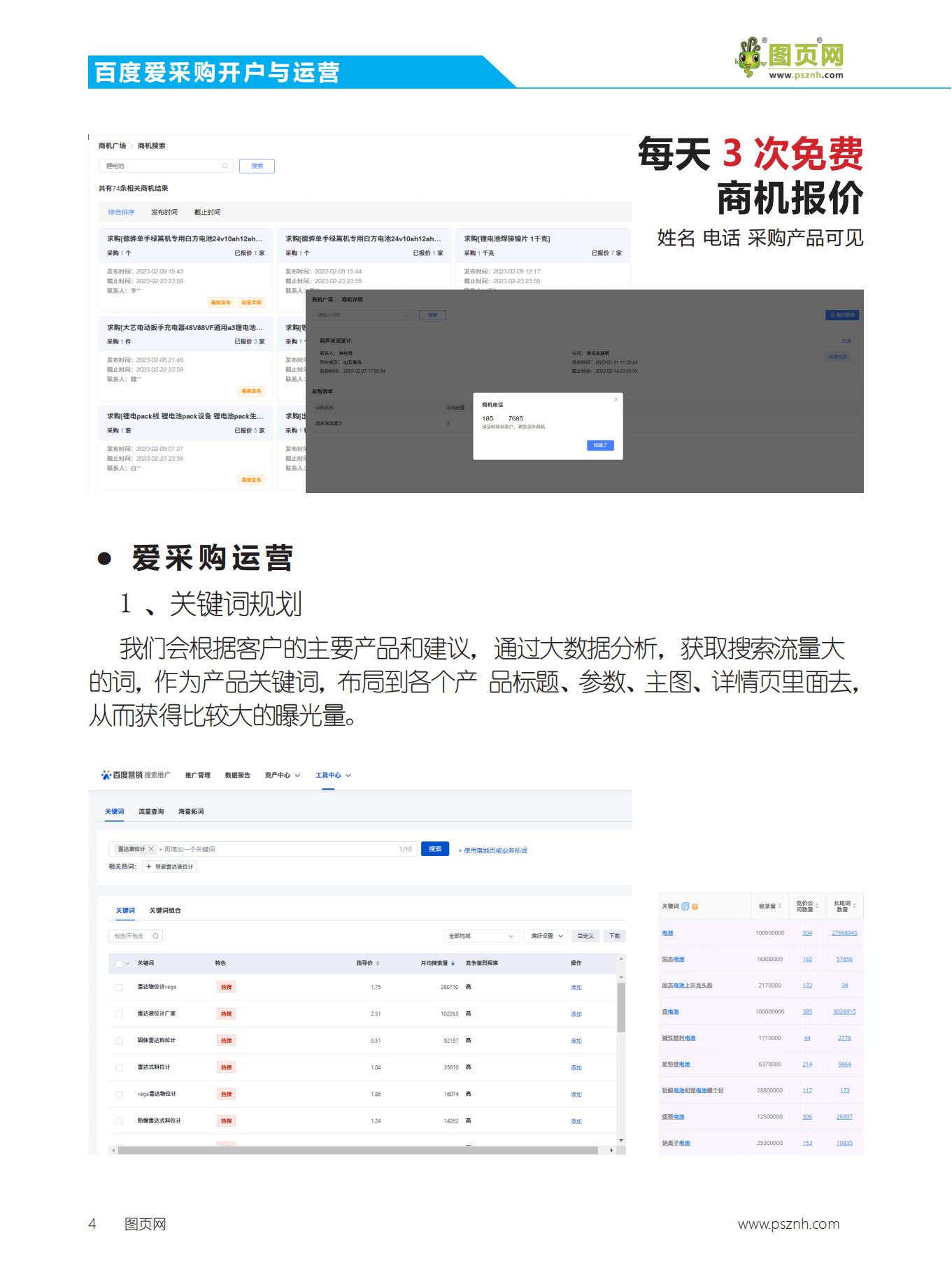Viewport: 952px width, 1282px height.
Task: Switch to the 流量查询 tab
Action: pos(151,811)
